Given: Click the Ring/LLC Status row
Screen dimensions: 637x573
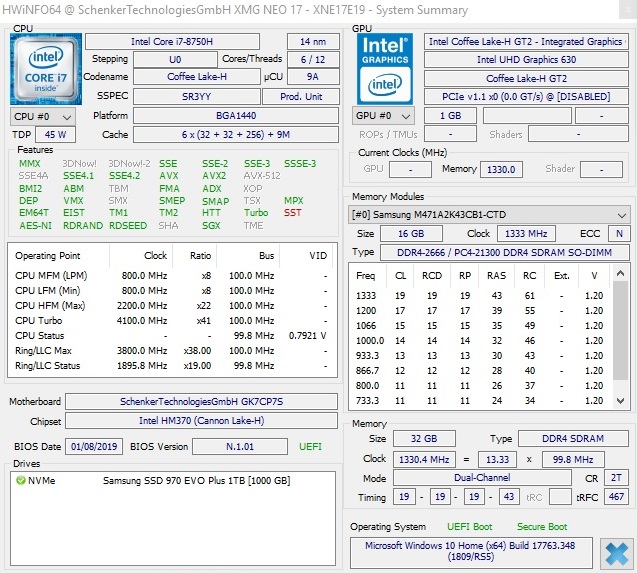Looking at the screenshot, I should point(171,366).
